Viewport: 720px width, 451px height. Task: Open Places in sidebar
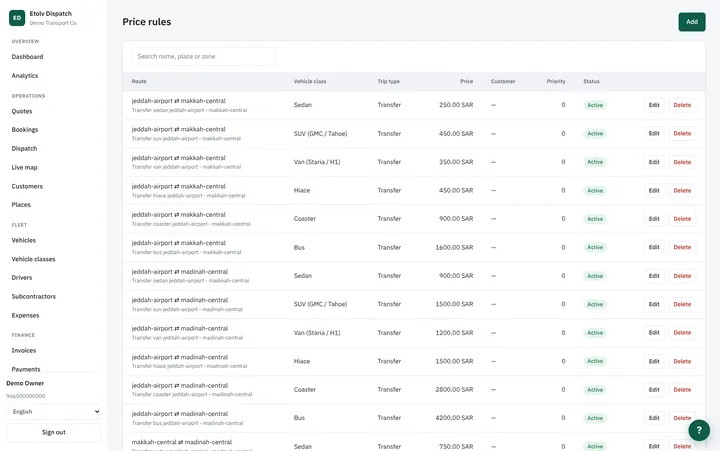(21, 205)
